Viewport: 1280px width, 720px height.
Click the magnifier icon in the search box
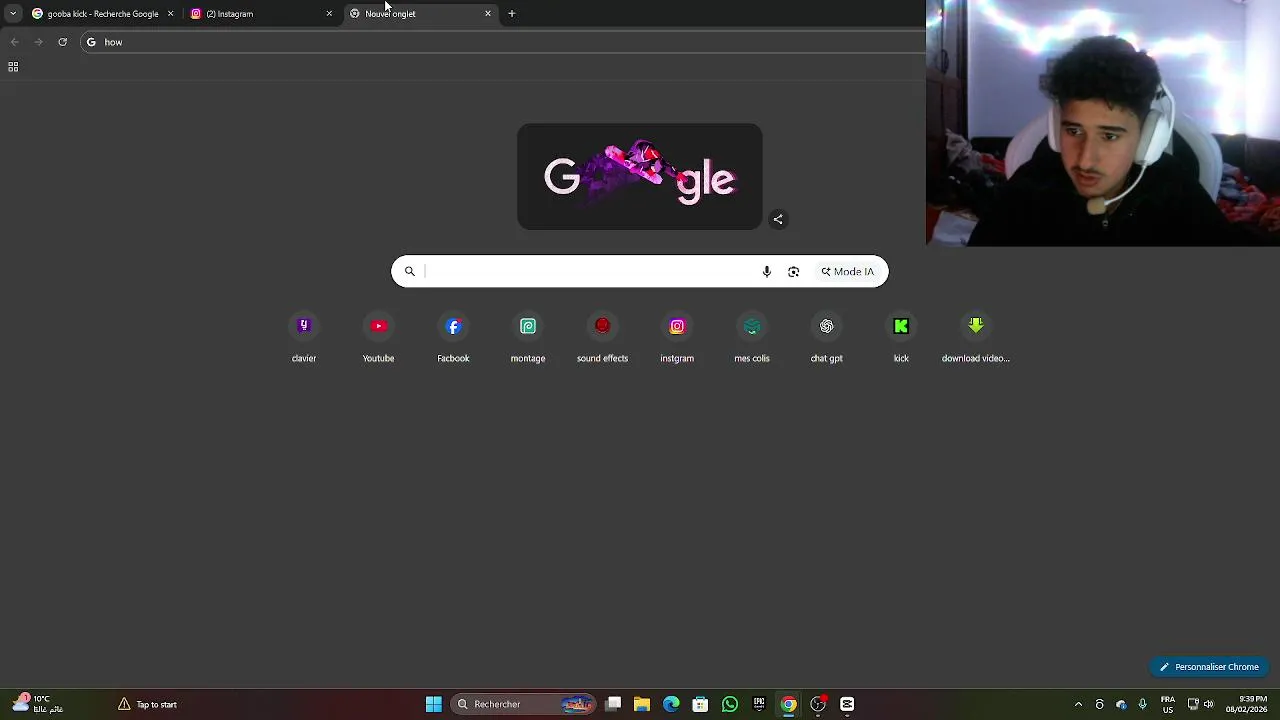tap(409, 271)
